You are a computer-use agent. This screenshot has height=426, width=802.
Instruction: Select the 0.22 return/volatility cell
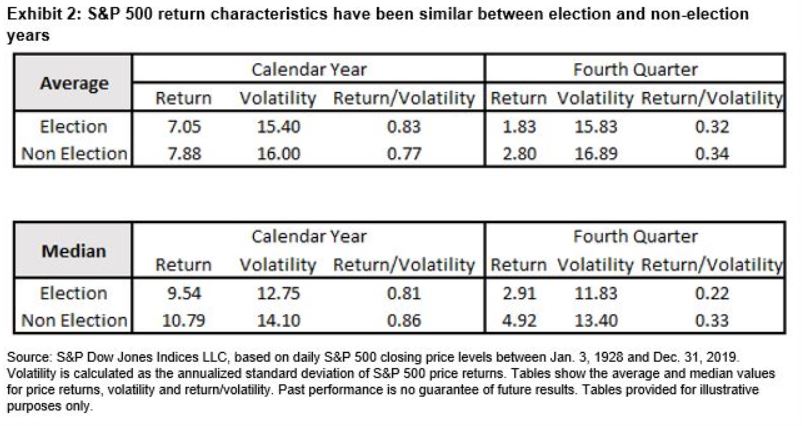click(x=711, y=294)
